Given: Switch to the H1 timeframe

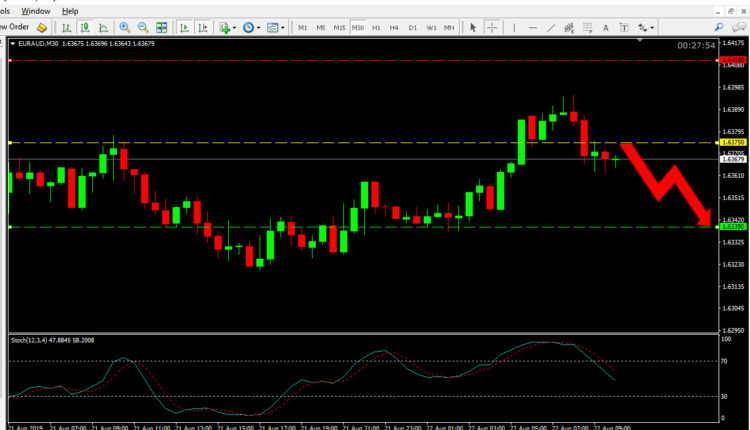Looking at the screenshot, I should coord(376,28).
